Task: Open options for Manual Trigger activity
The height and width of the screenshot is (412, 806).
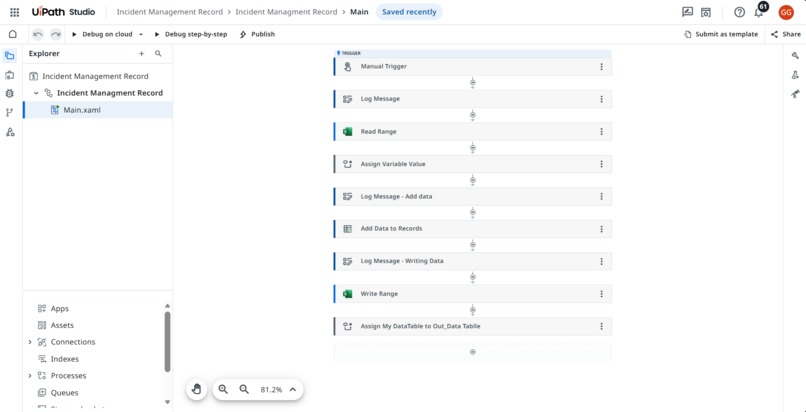Action: [601, 67]
